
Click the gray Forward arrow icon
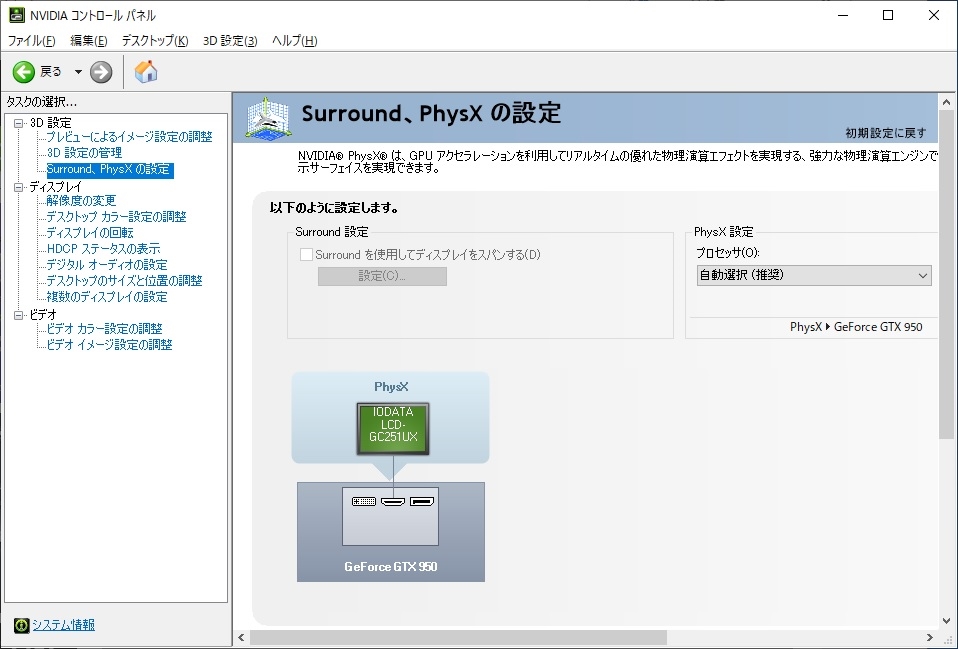coord(101,72)
